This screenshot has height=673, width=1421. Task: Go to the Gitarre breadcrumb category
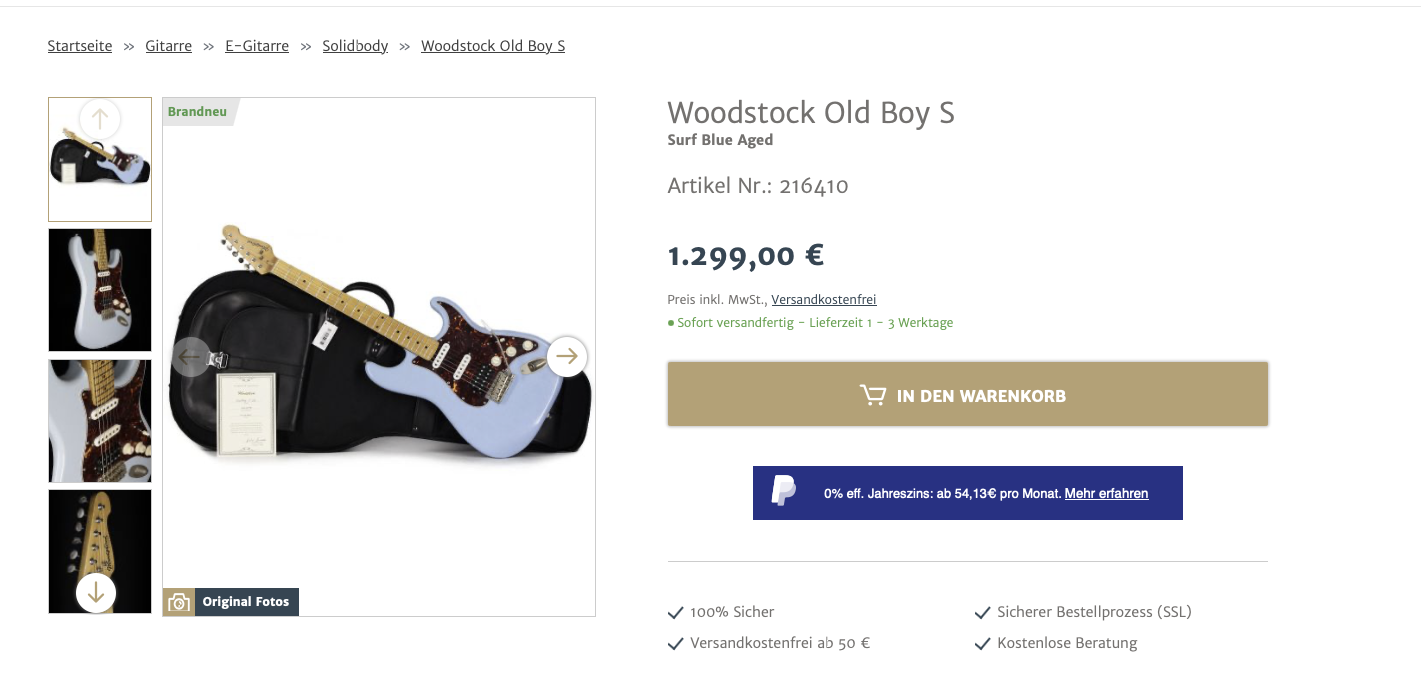pyautogui.click(x=168, y=46)
